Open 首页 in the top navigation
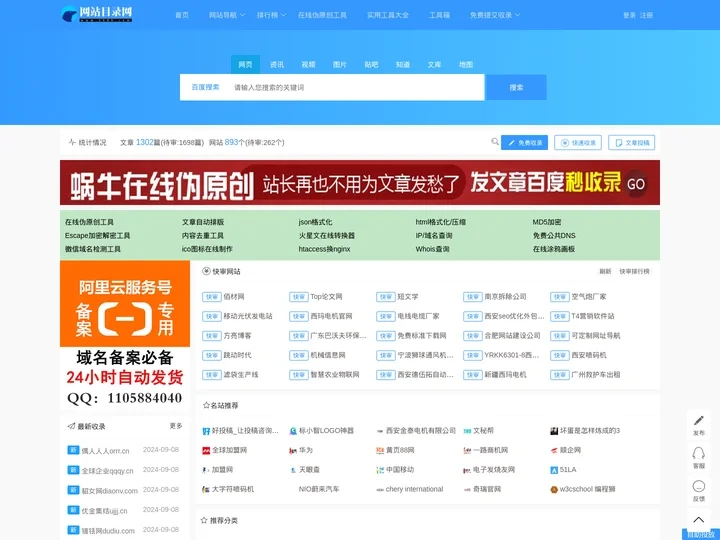This screenshot has height=540, width=720. tap(182, 15)
